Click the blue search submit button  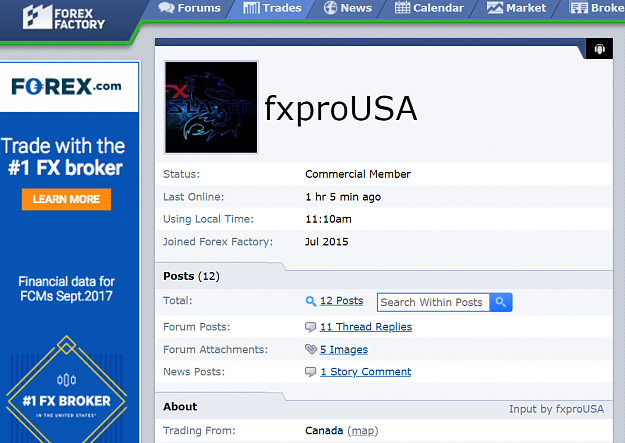coord(501,302)
